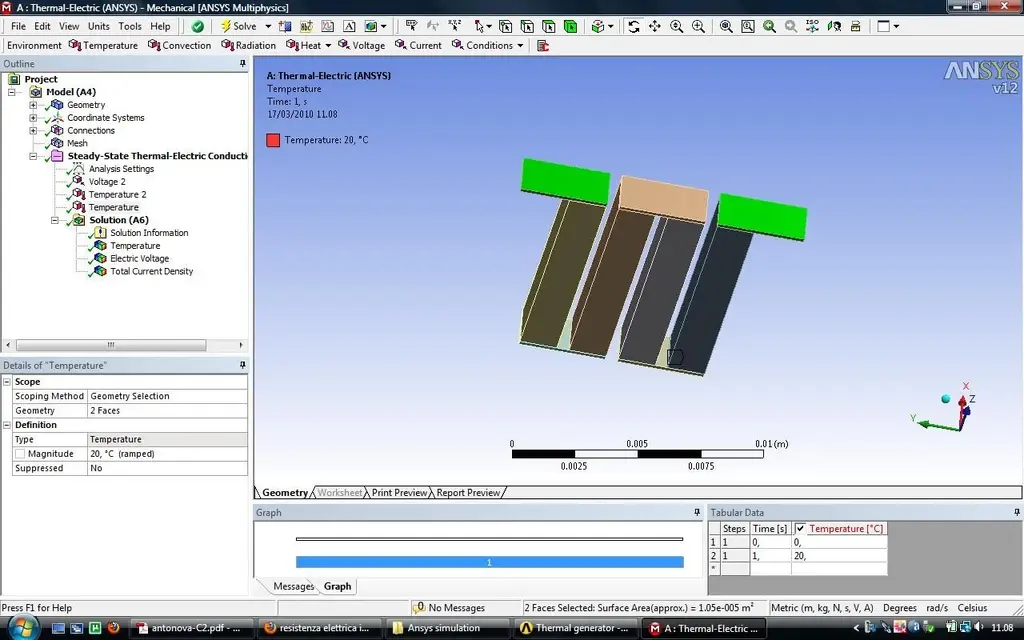This screenshot has height=640, width=1024.
Task: Select Temperature 2 in outline
Action: 117,195
